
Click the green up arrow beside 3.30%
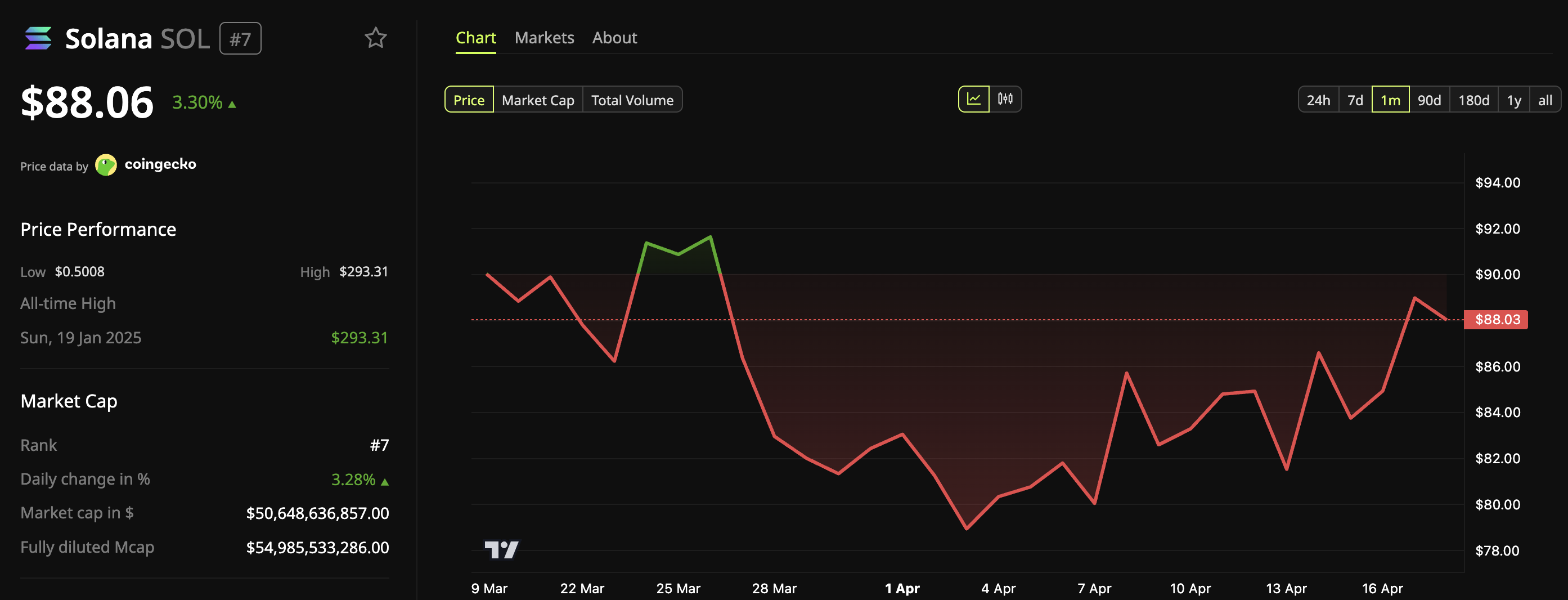tap(232, 104)
